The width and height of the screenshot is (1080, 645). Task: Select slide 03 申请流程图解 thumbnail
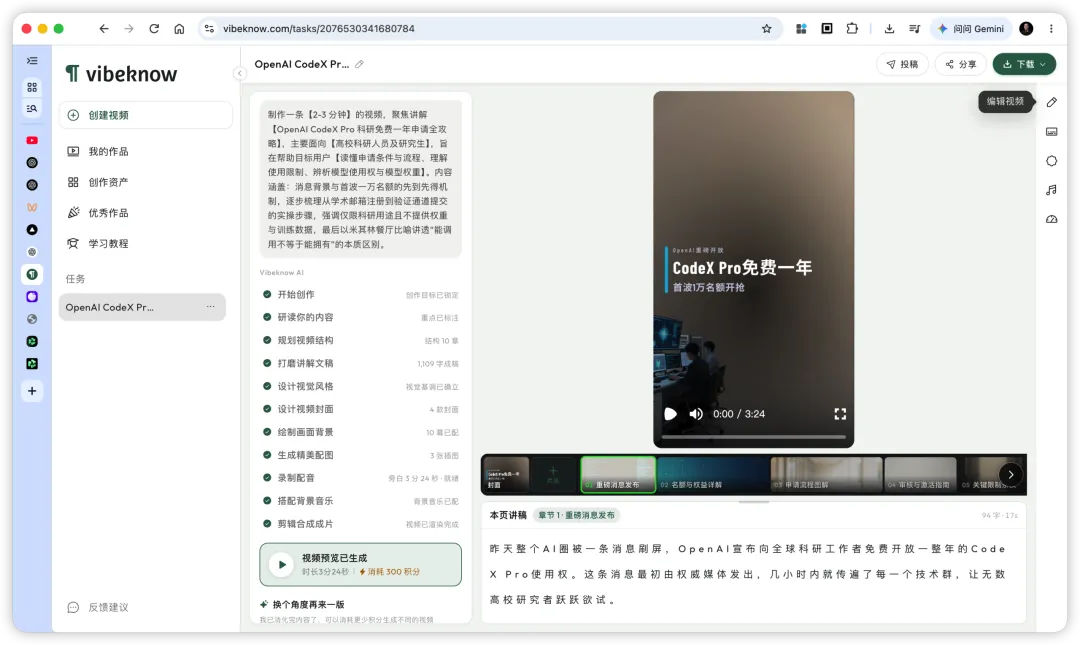pos(826,474)
